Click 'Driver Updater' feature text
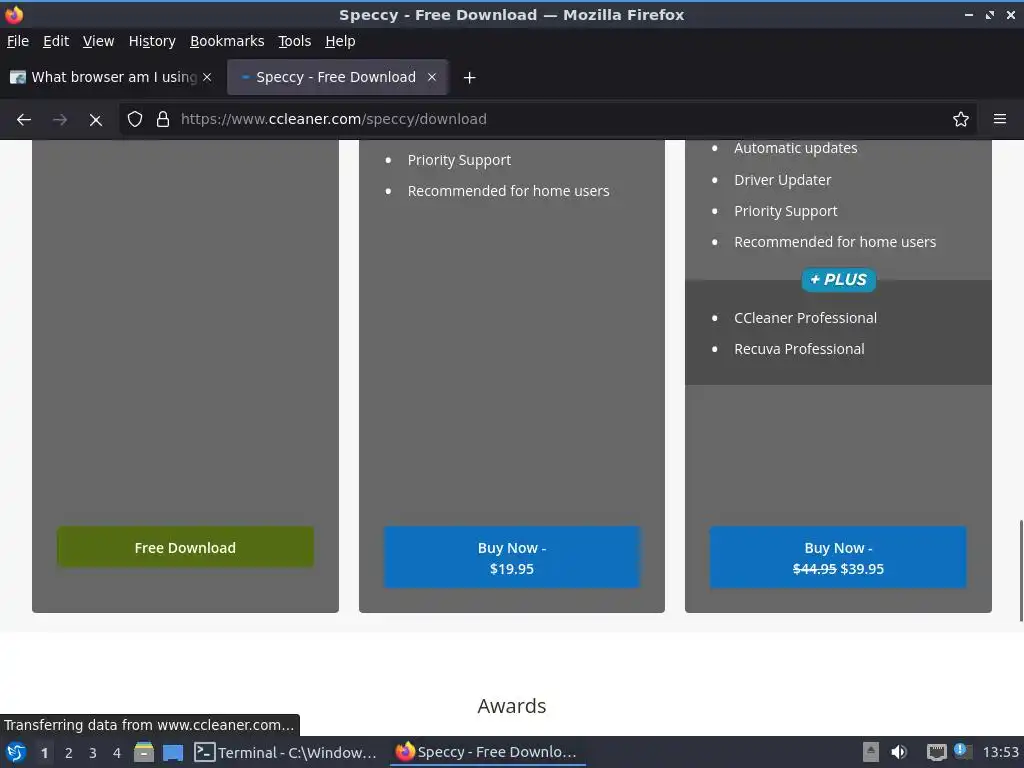Viewport: 1024px width, 768px height. tap(782, 180)
